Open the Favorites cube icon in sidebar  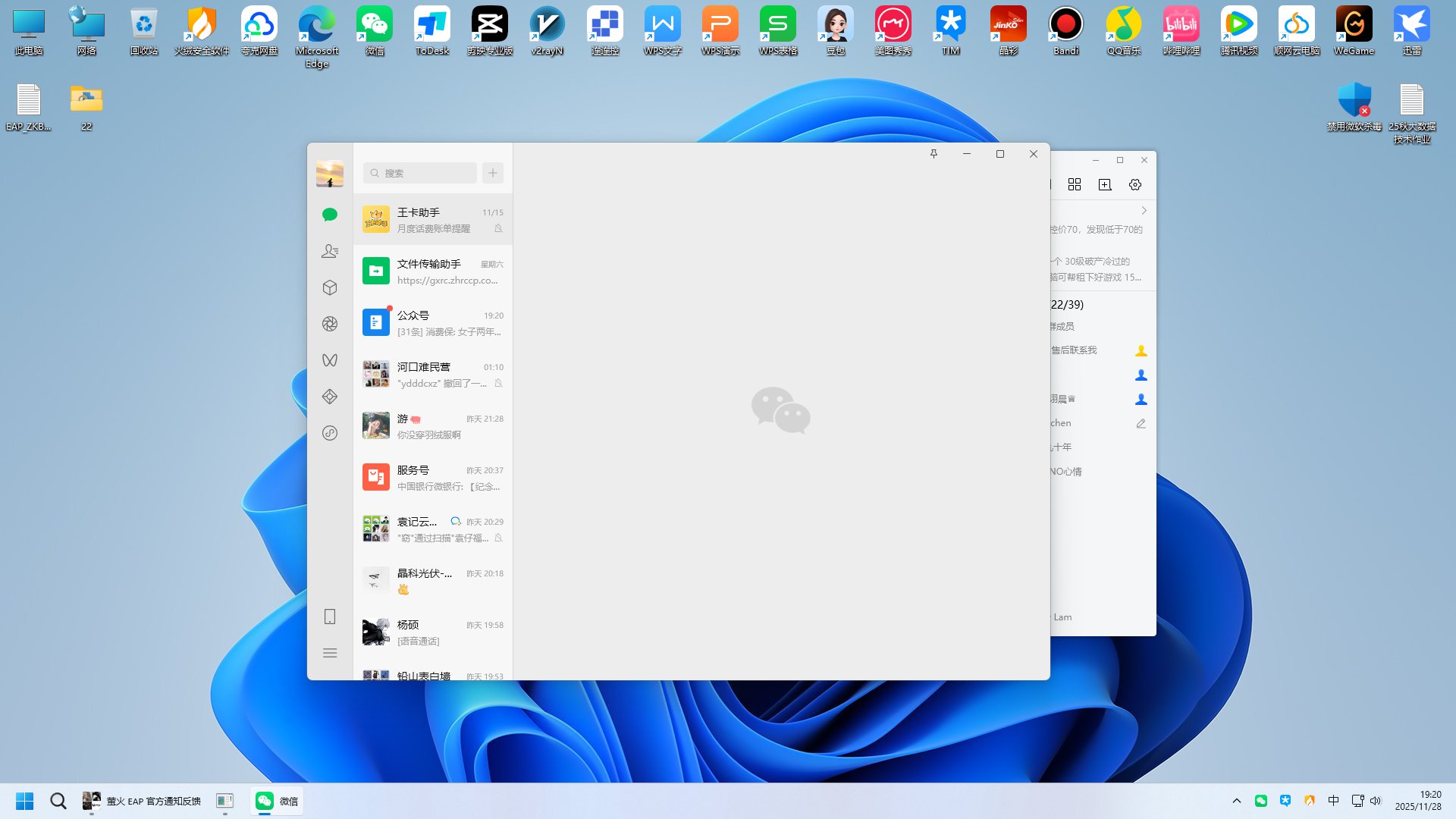point(329,287)
